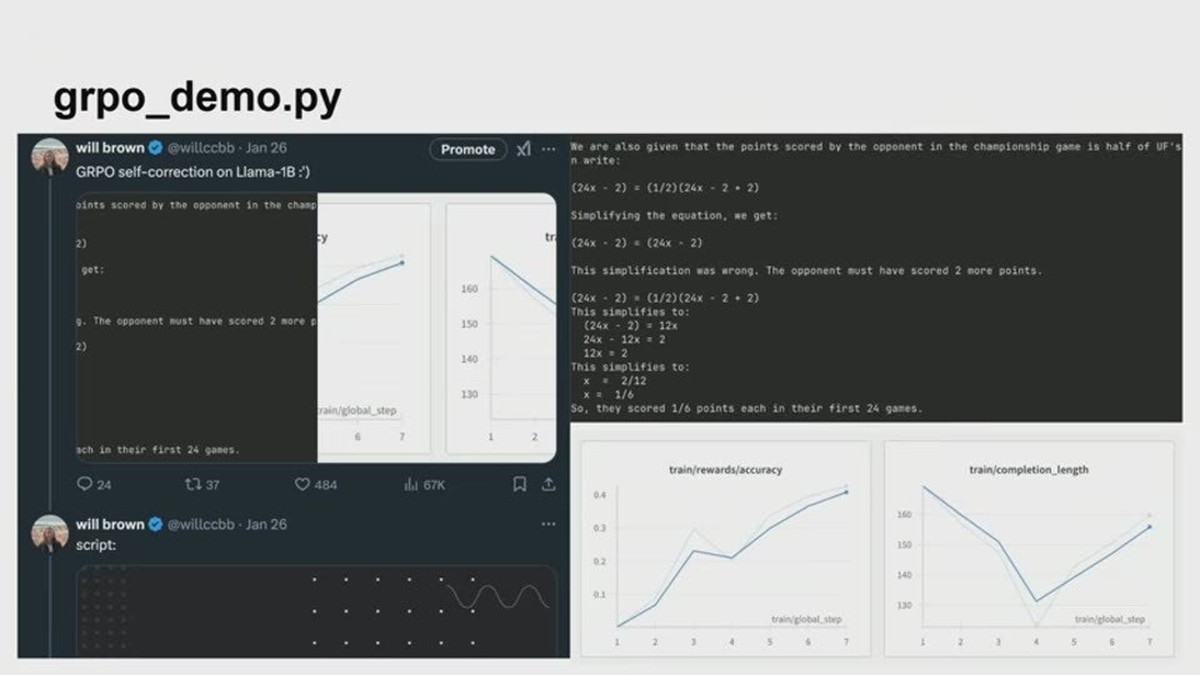1200x675 pixels.
Task: Open the terminal output image in the tweet
Action: (197, 328)
